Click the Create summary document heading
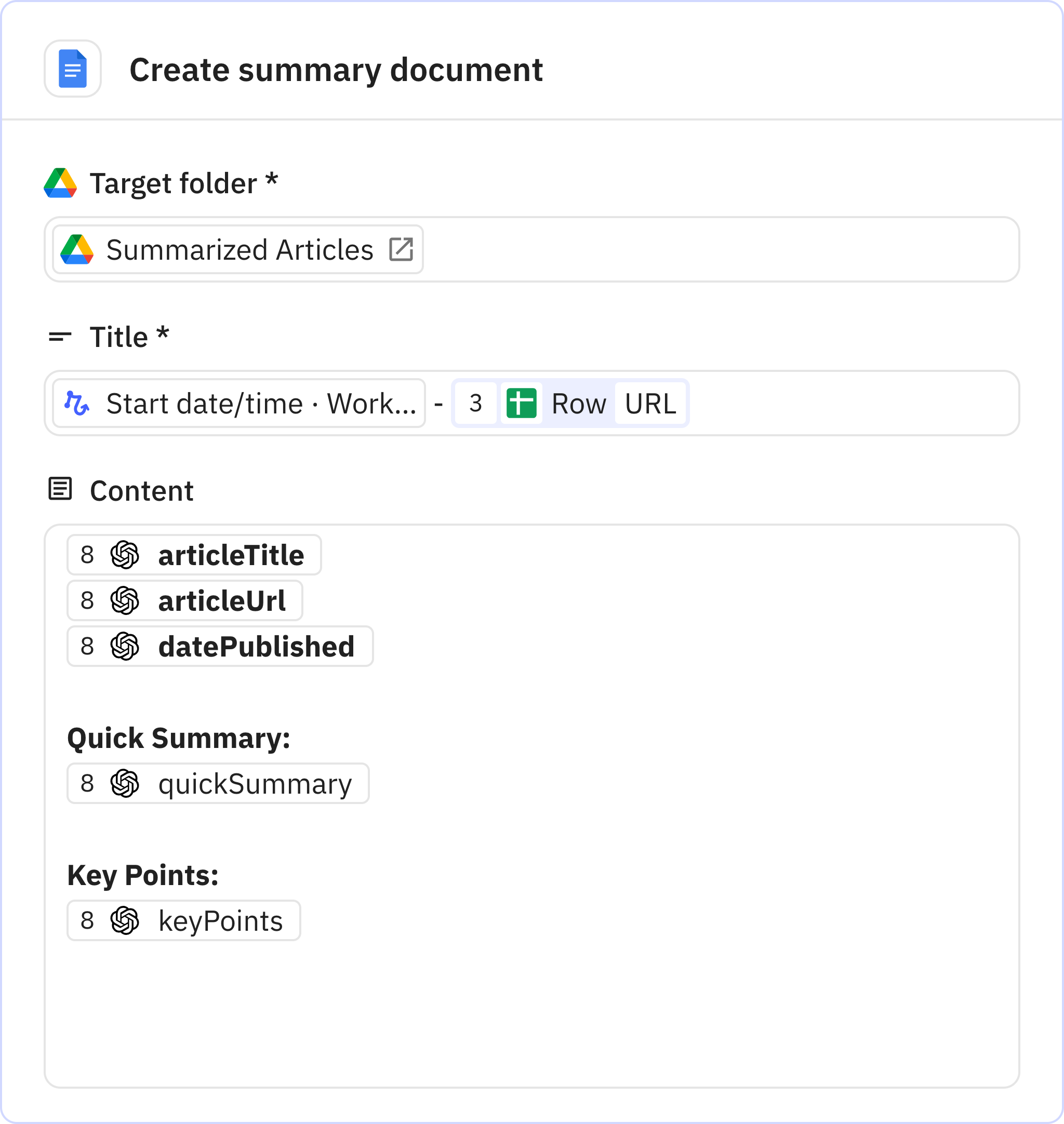This screenshot has width=1064, height=1124. click(336, 70)
